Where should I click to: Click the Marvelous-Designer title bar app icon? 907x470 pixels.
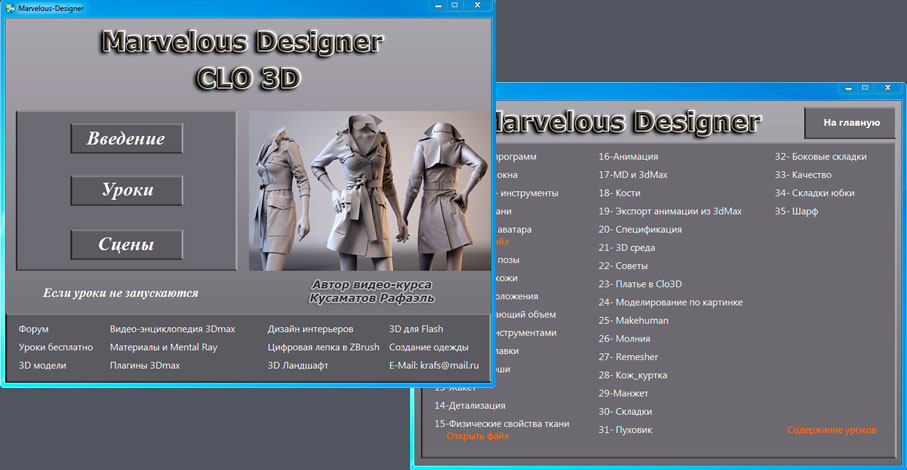coord(10,8)
